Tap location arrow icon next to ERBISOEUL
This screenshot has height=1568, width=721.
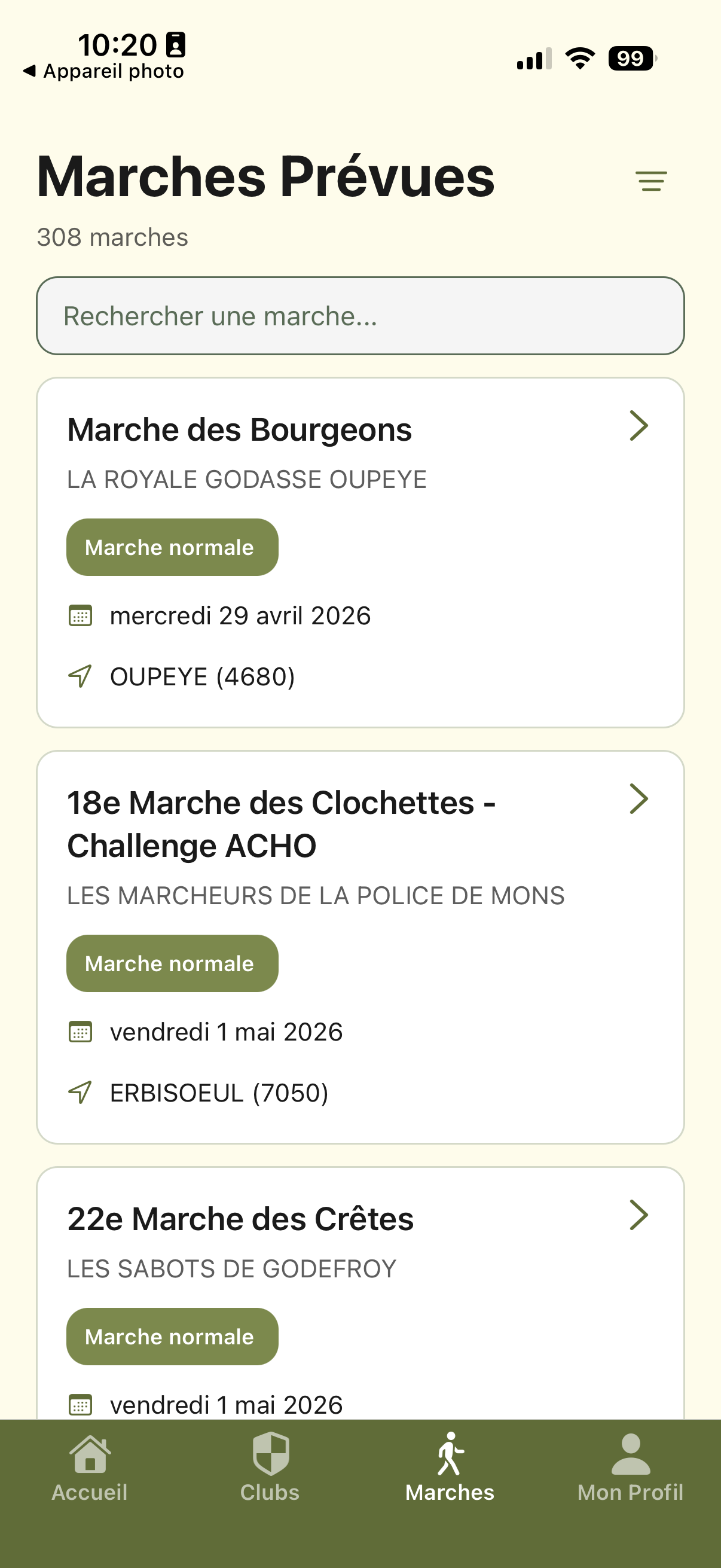click(x=80, y=1093)
